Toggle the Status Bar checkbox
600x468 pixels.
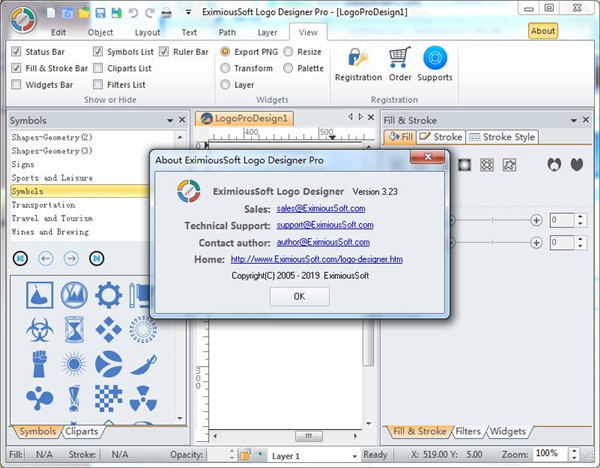16,51
